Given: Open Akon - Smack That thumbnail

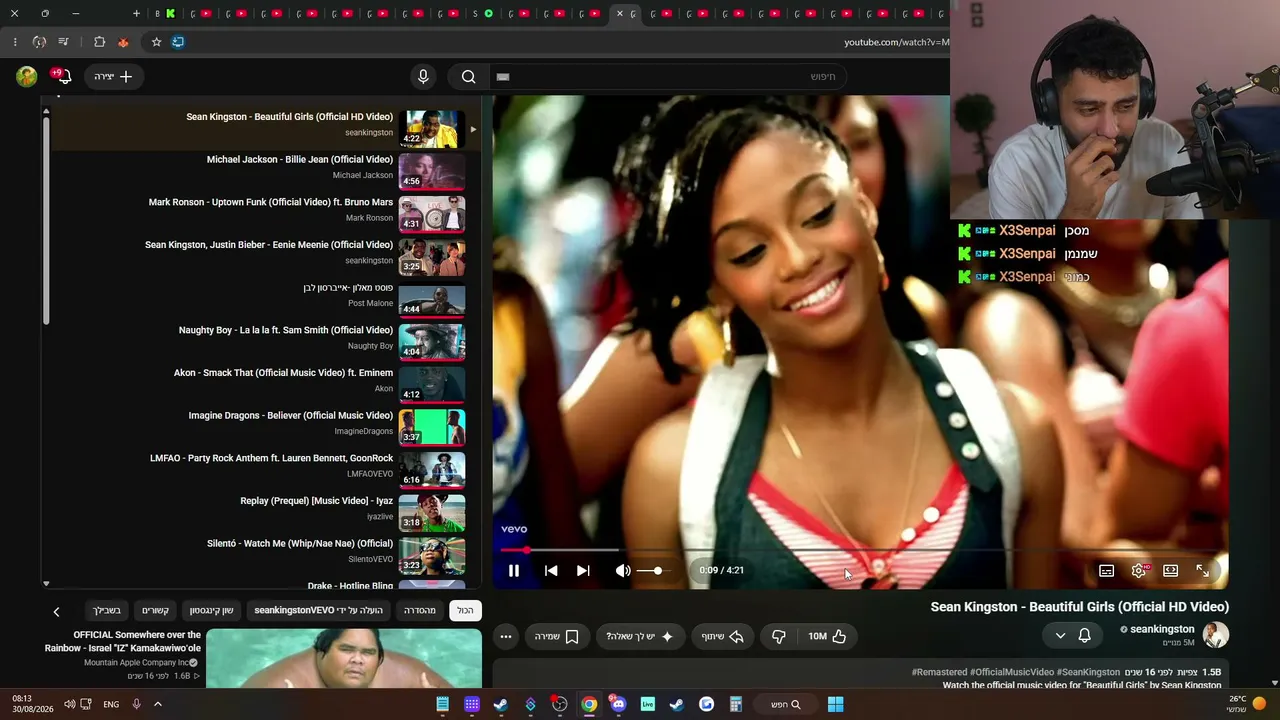Looking at the screenshot, I should point(432,385).
